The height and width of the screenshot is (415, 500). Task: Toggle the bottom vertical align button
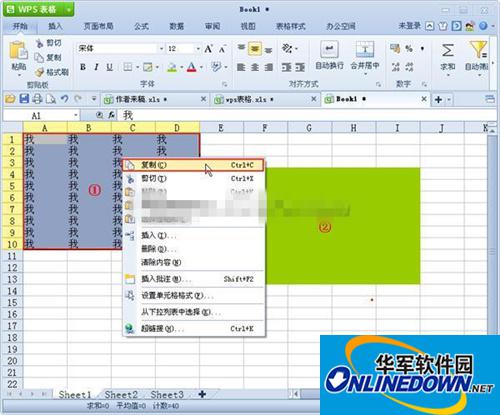pyautogui.click(x=268, y=50)
